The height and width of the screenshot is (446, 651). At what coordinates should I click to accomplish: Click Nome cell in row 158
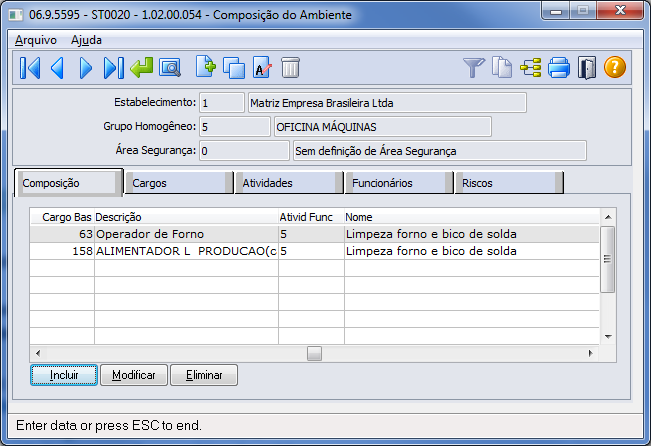(x=472, y=251)
